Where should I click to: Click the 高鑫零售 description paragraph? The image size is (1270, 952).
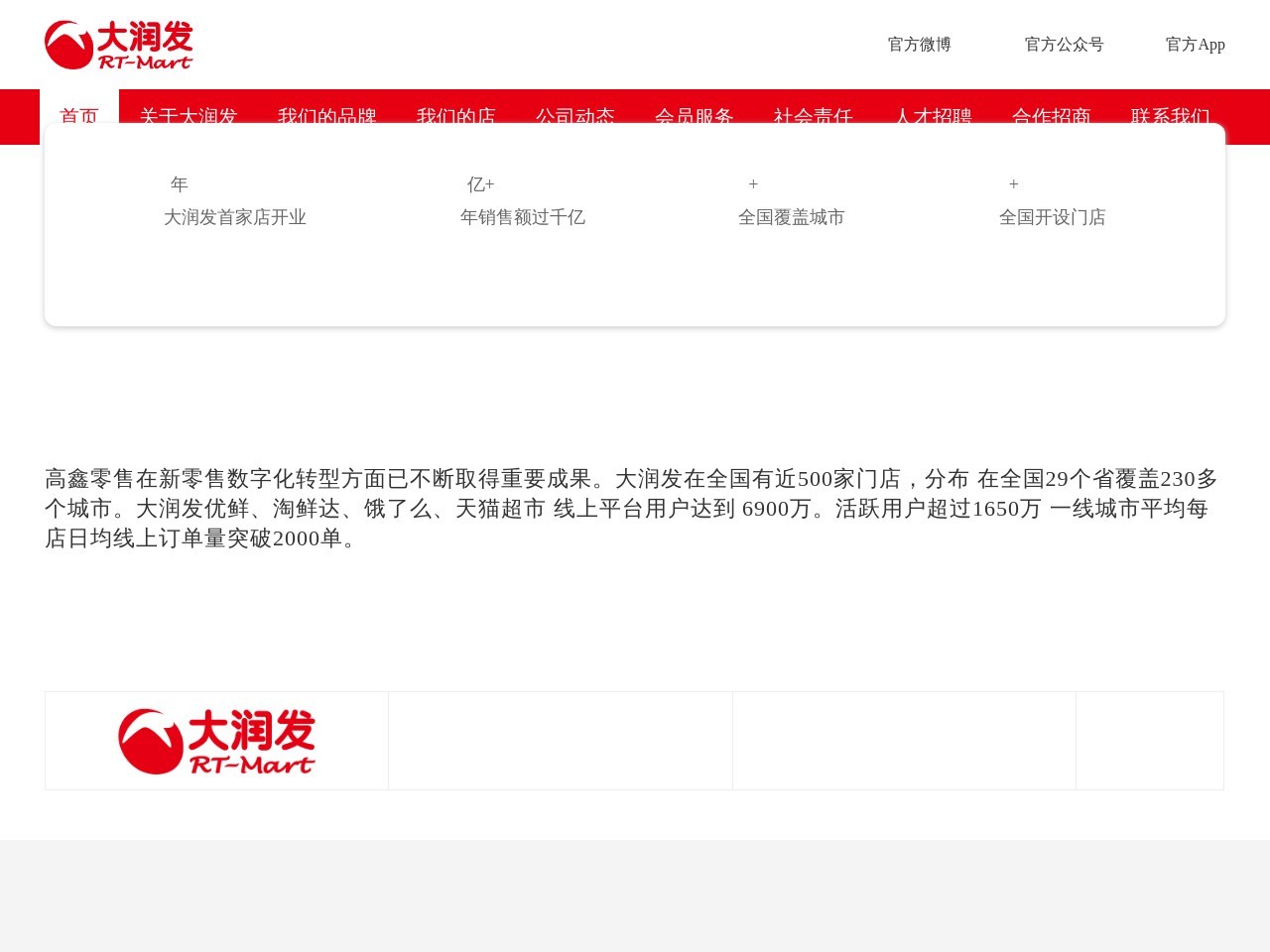635,509
